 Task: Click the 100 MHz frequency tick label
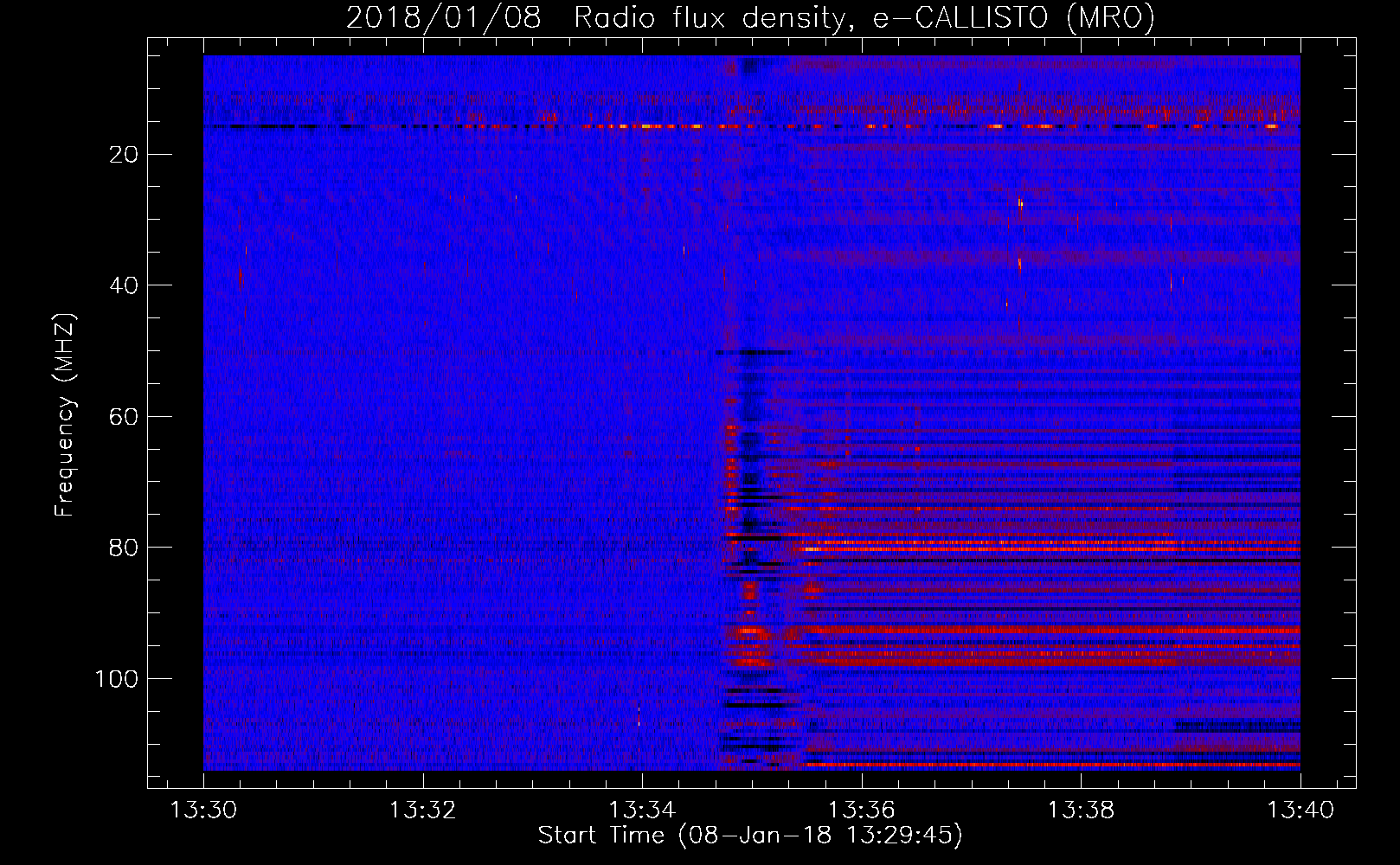117,679
